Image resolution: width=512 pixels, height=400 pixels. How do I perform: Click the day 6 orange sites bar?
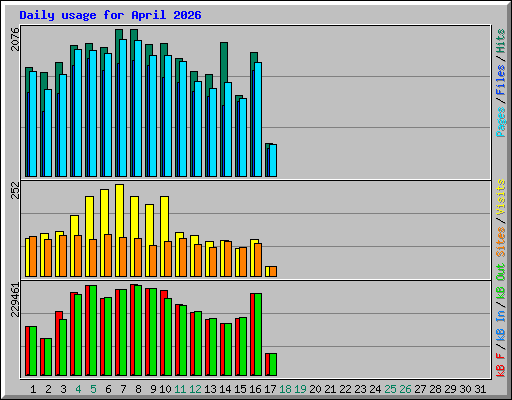(x=108, y=255)
